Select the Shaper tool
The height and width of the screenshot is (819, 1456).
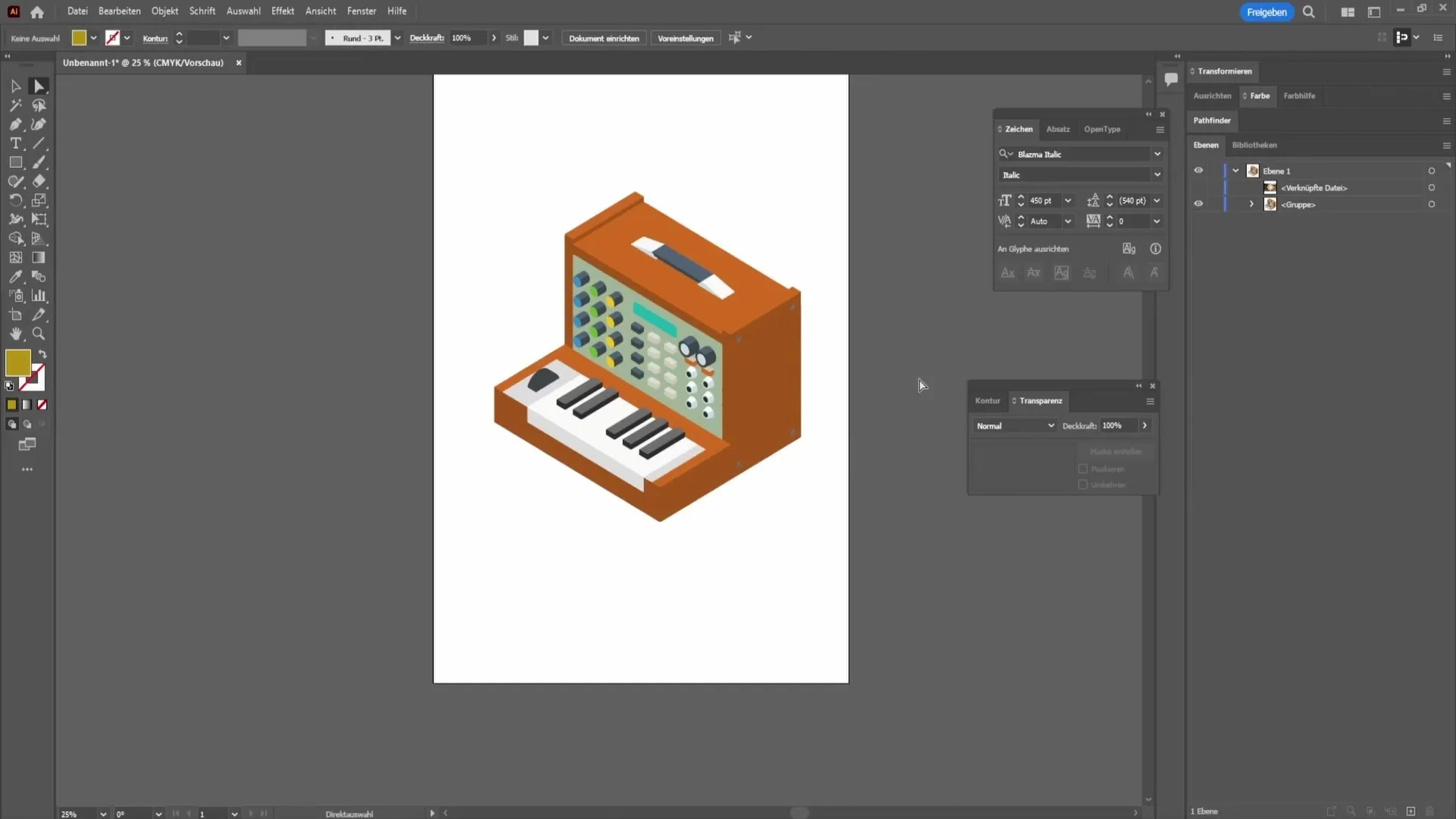click(x=15, y=181)
